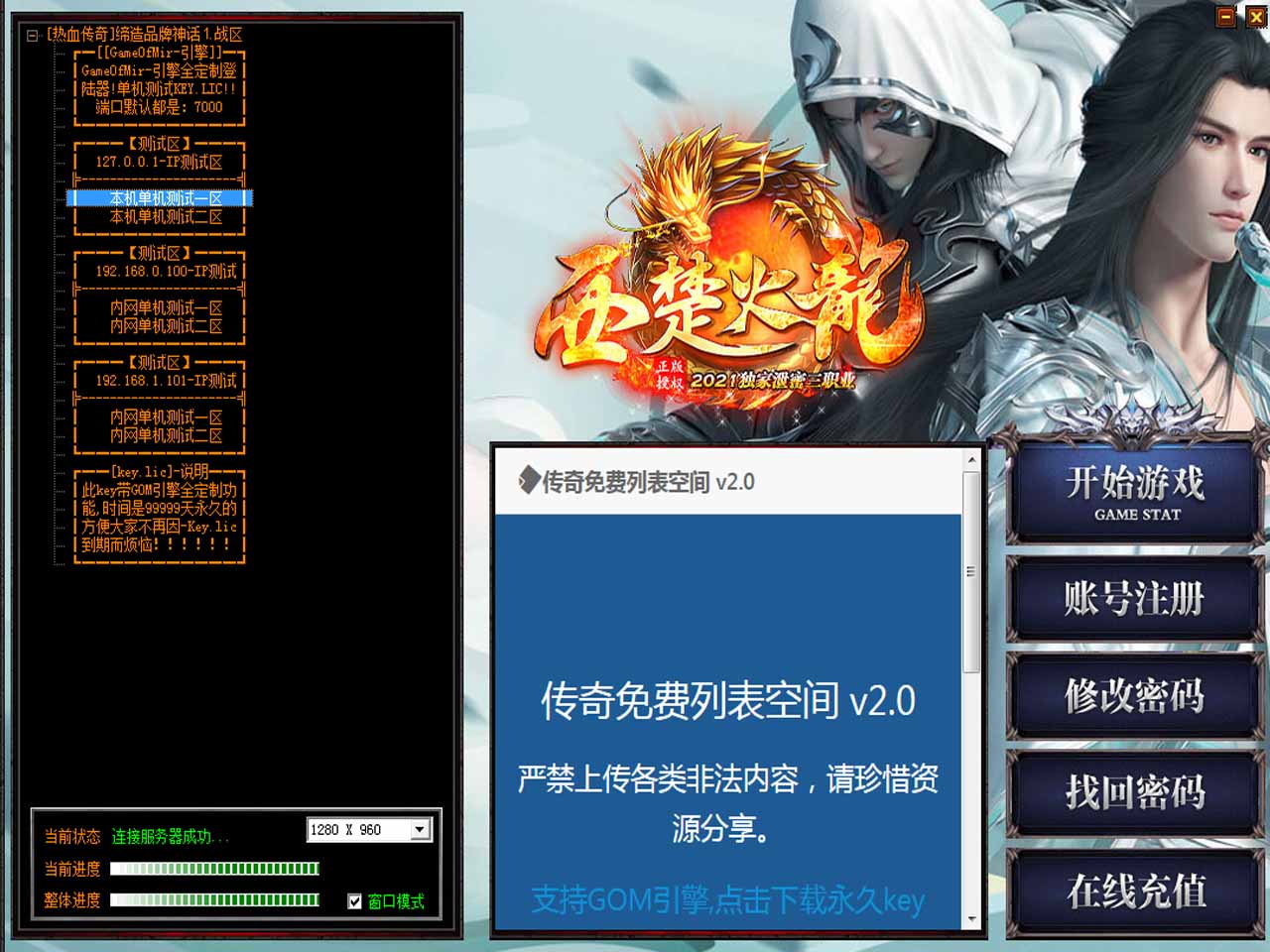Screen dimensions: 1270x952
Task: Open the 1280 X 960 resolution dropdown
Action: [x=420, y=830]
